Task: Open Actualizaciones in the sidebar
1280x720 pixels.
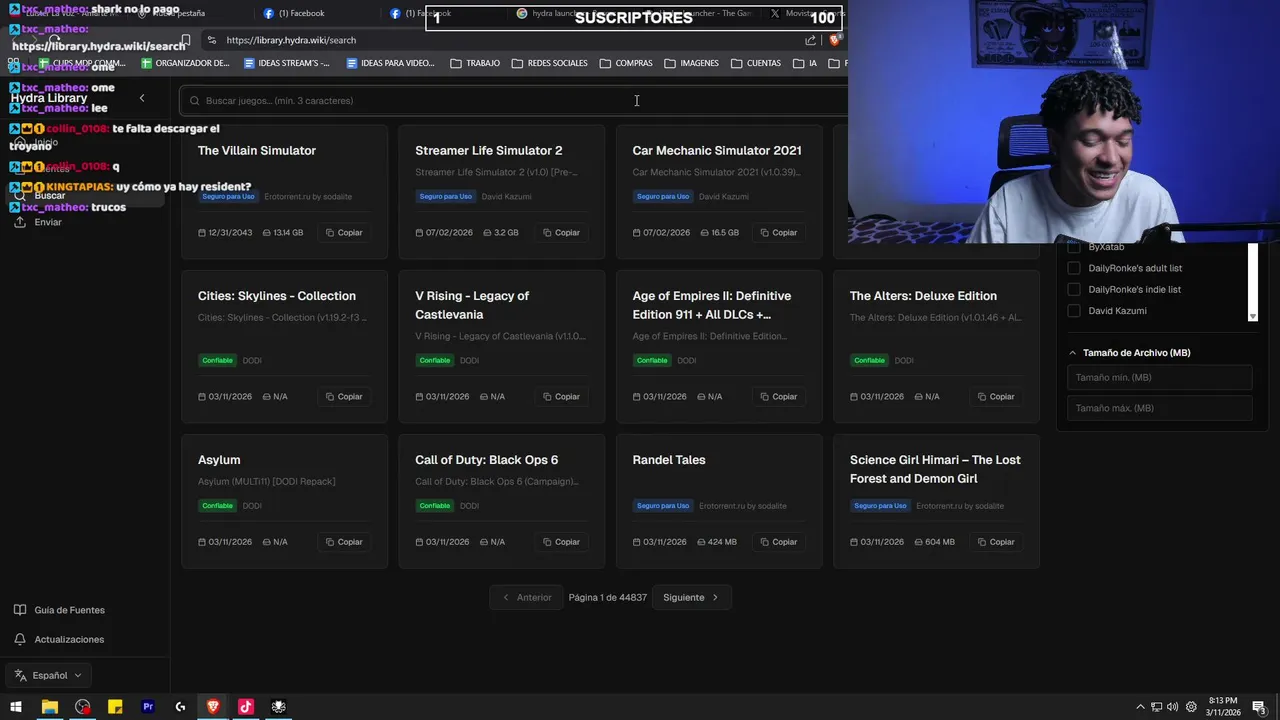Action: pos(59,639)
